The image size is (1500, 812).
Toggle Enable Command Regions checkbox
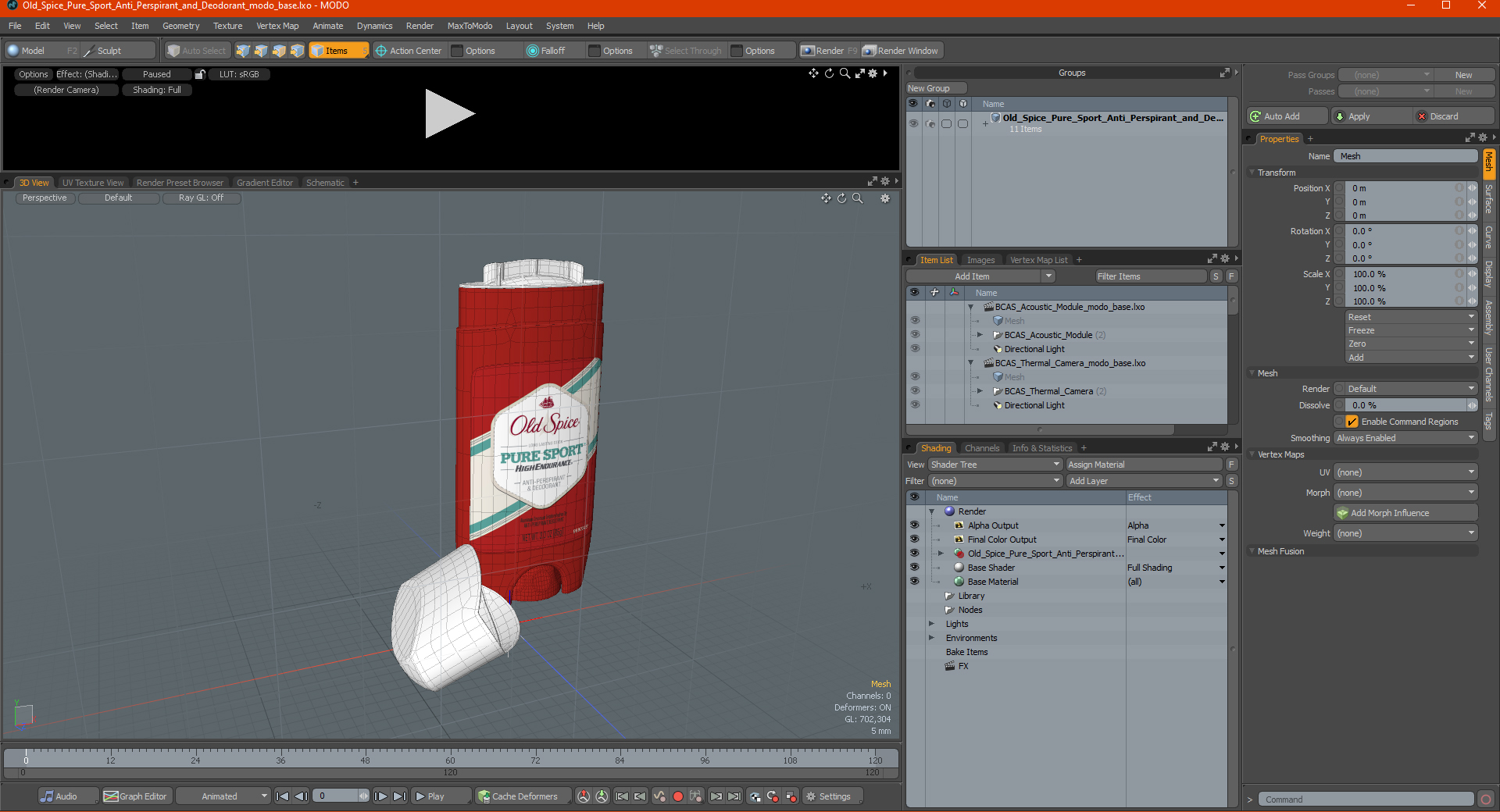tap(1352, 422)
